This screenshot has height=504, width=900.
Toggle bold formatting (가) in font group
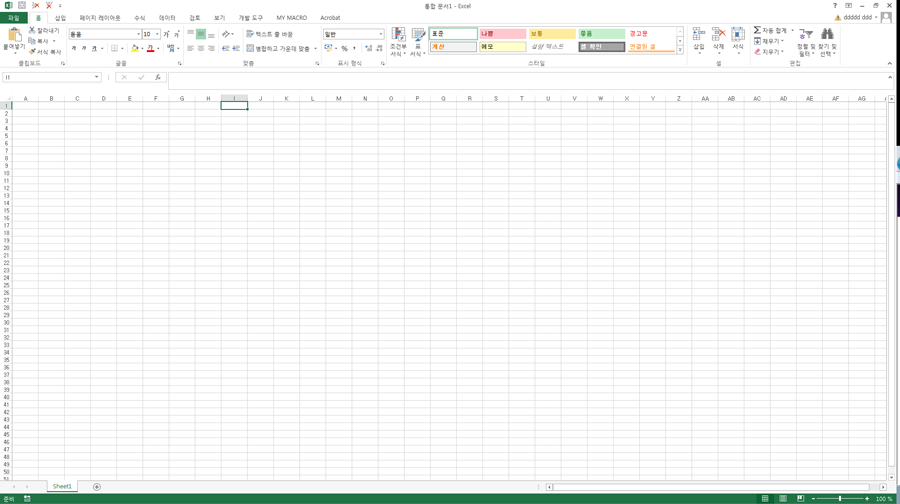(73, 49)
